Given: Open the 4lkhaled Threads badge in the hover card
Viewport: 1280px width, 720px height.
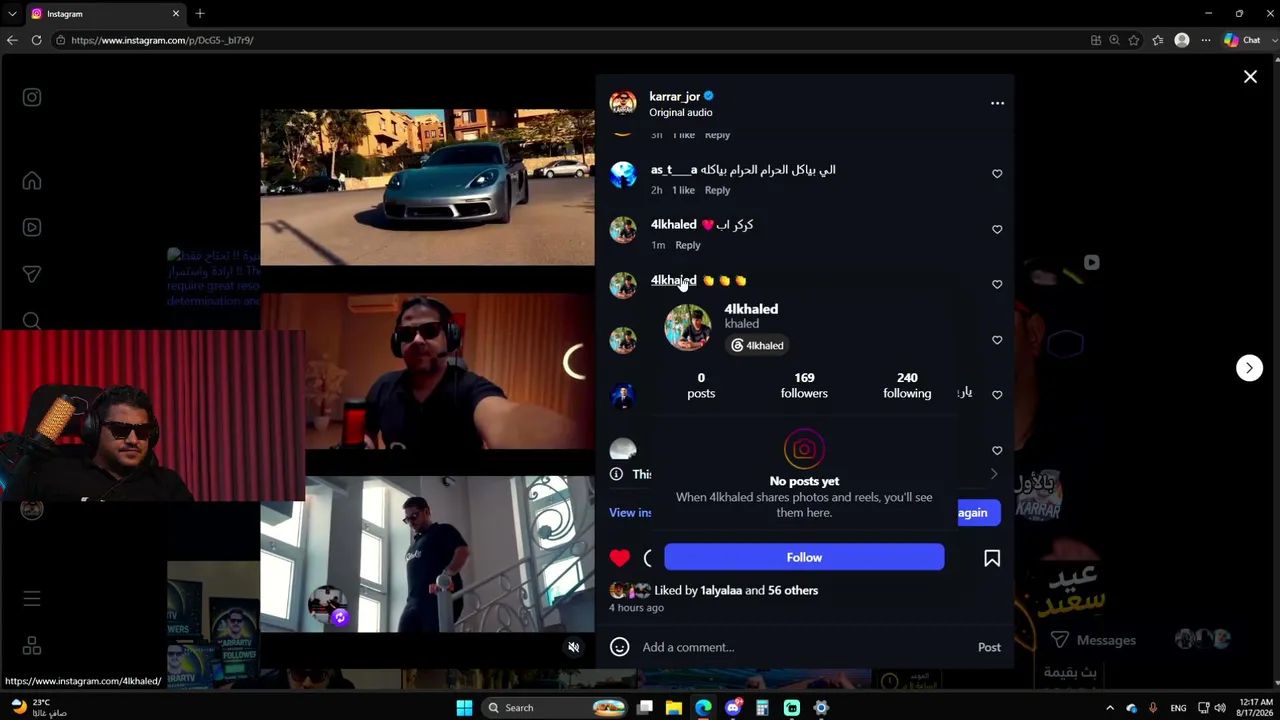Looking at the screenshot, I should (x=757, y=345).
